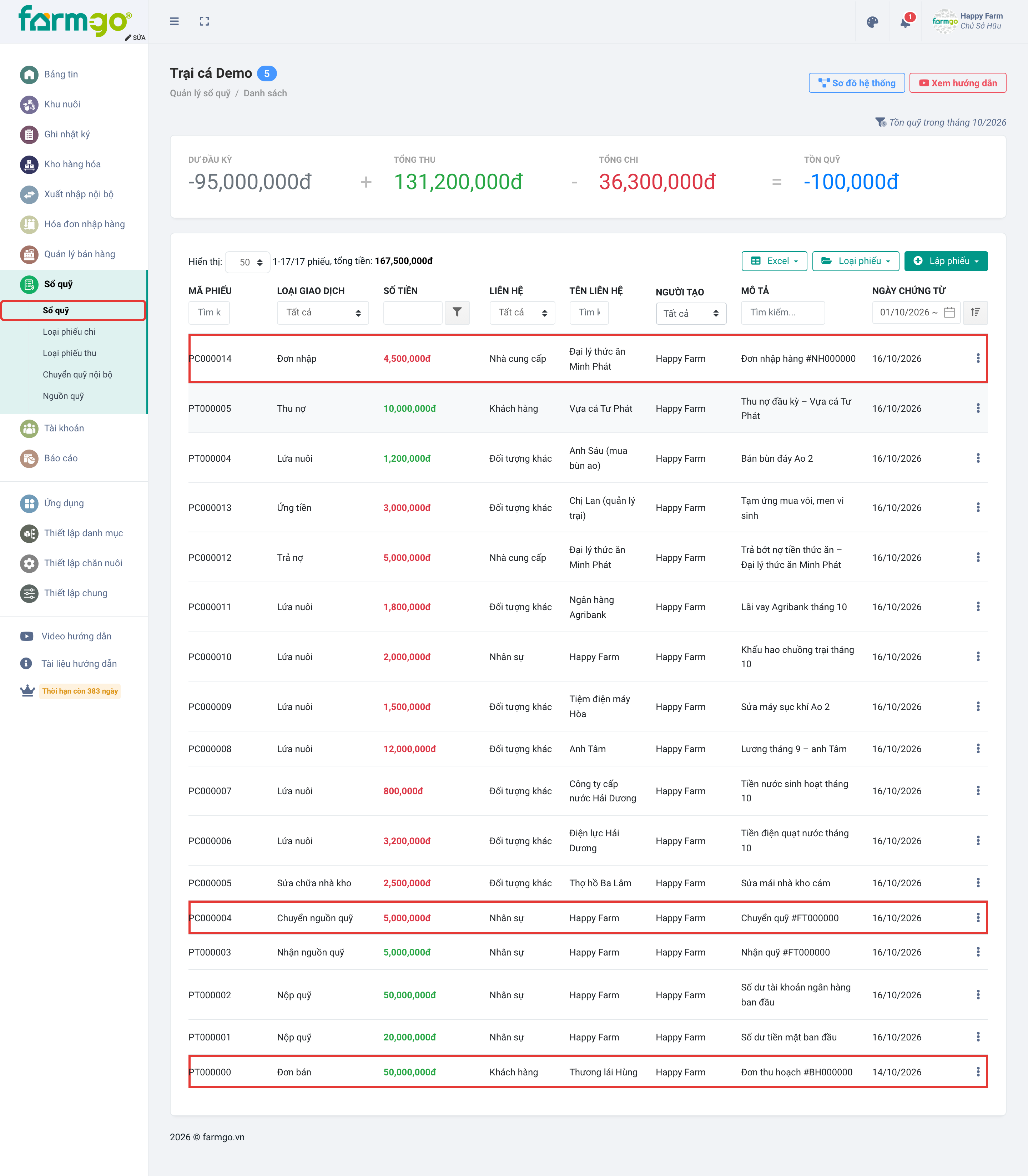Click the Bảng tin home icon
The image size is (1028, 1176).
[x=29, y=75]
